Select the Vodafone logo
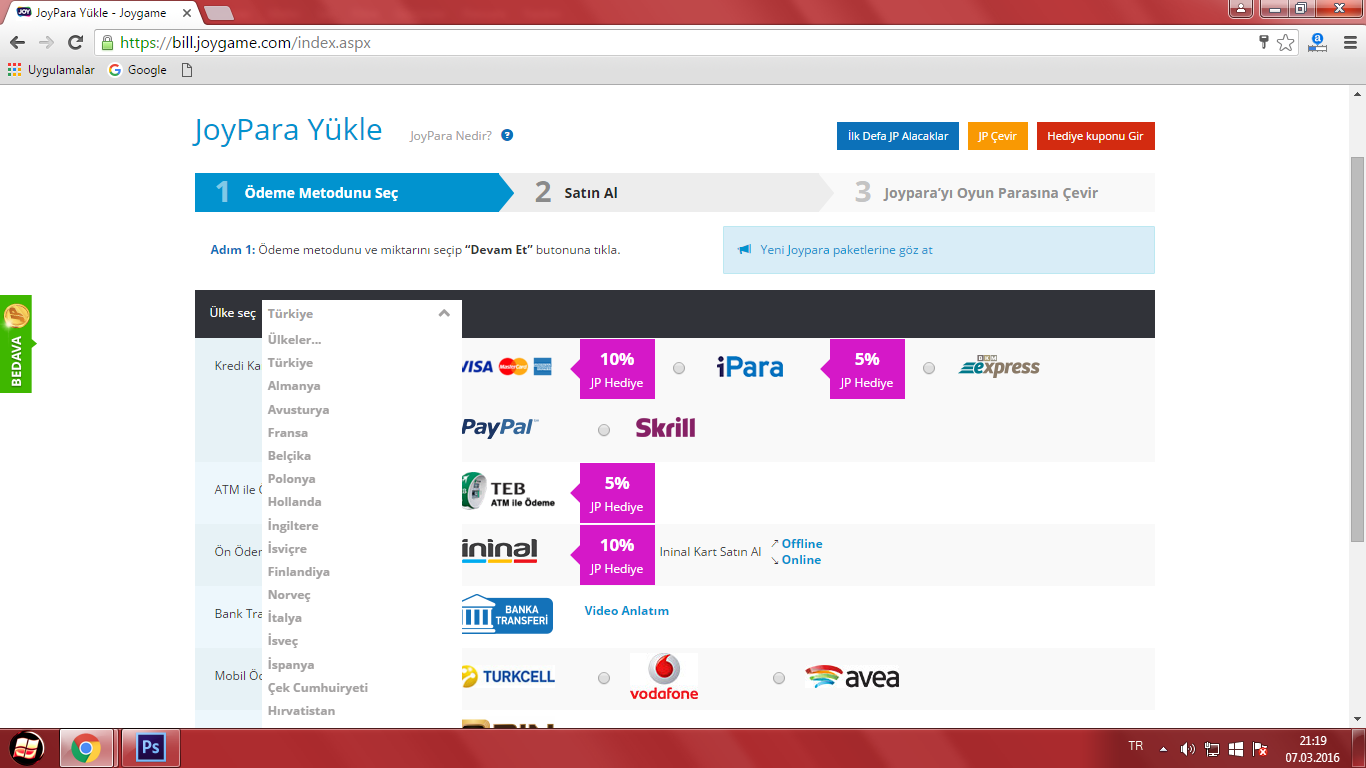 [x=664, y=677]
